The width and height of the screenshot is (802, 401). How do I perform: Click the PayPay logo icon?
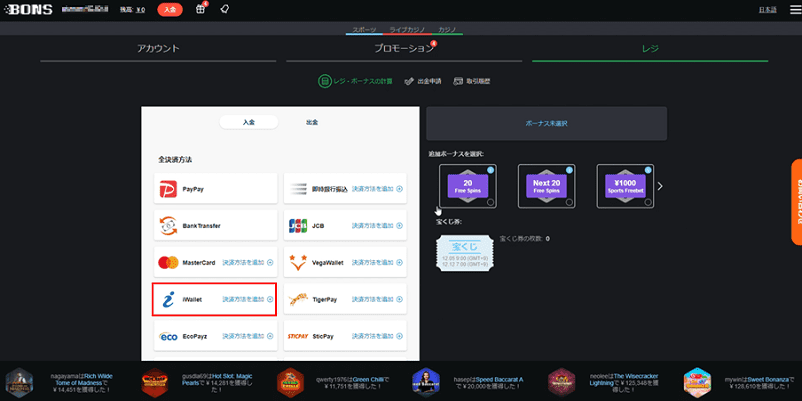point(168,189)
